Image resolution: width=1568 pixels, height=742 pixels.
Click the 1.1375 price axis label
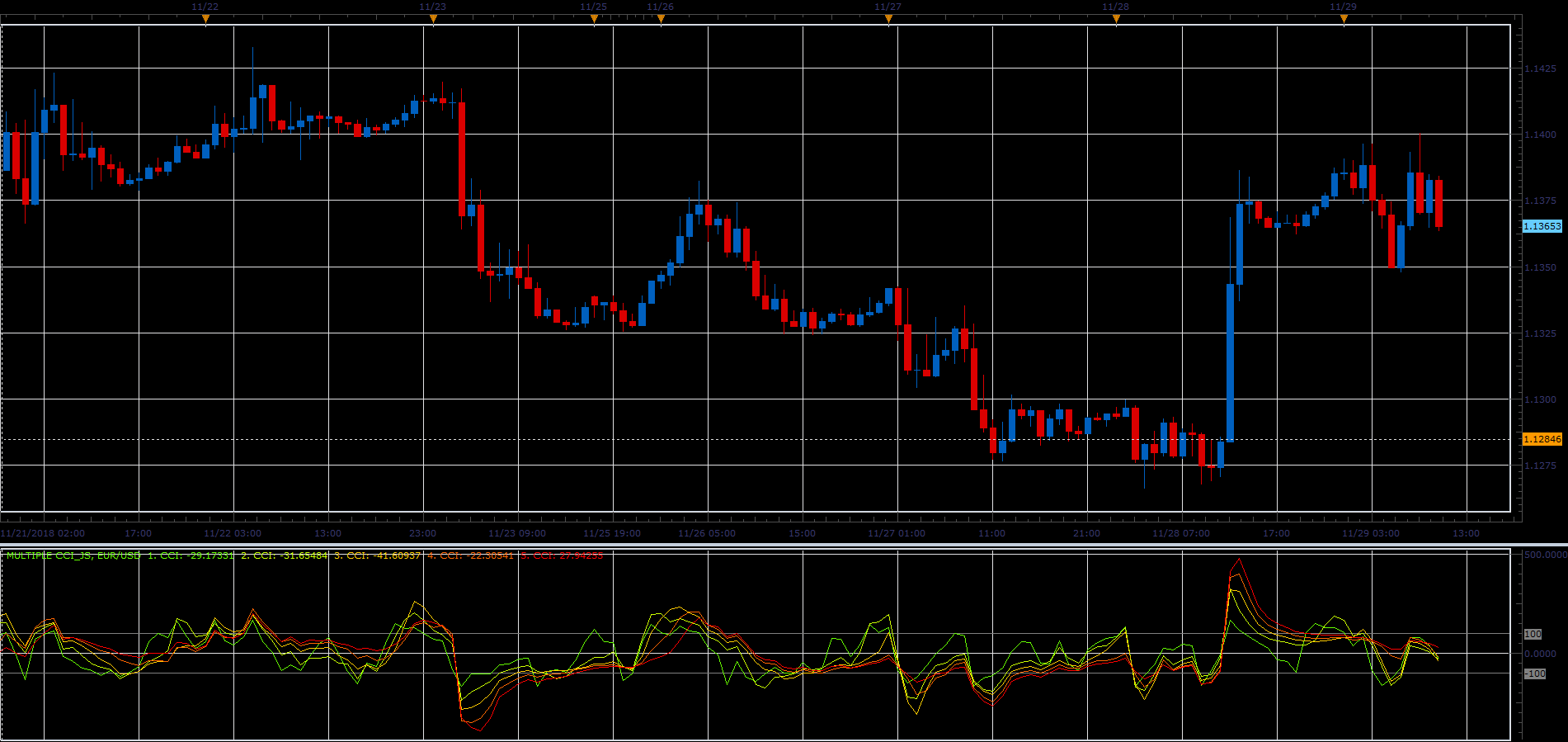(x=1540, y=201)
